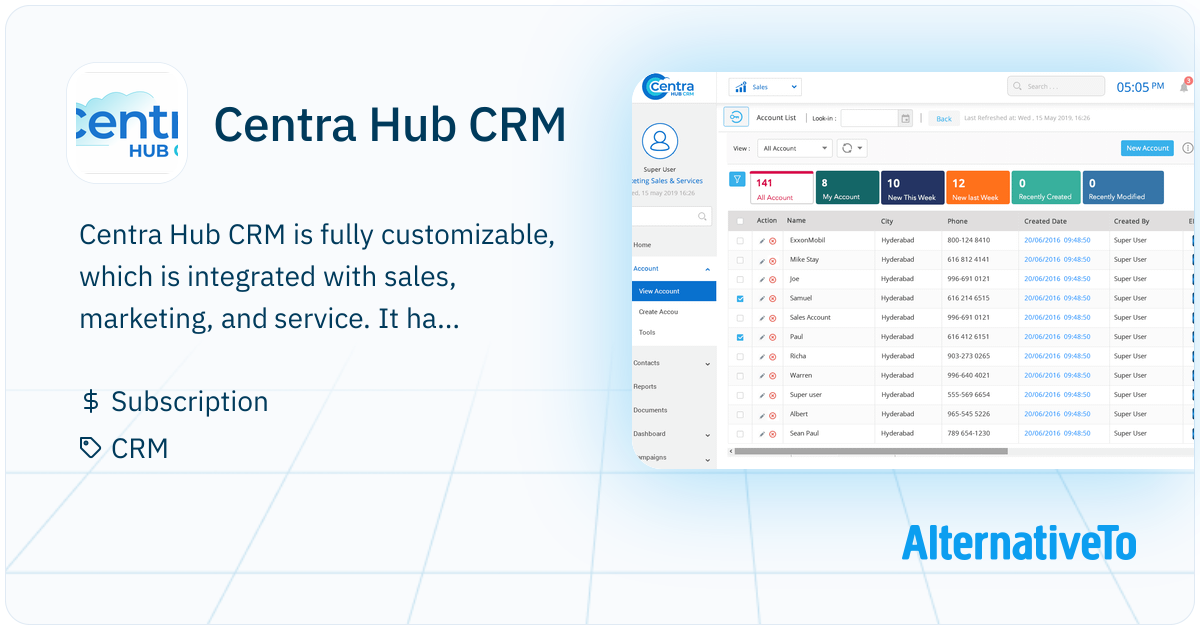Check the ExxonMobil row checkbox
This screenshot has height=630, width=1200.
[740, 241]
